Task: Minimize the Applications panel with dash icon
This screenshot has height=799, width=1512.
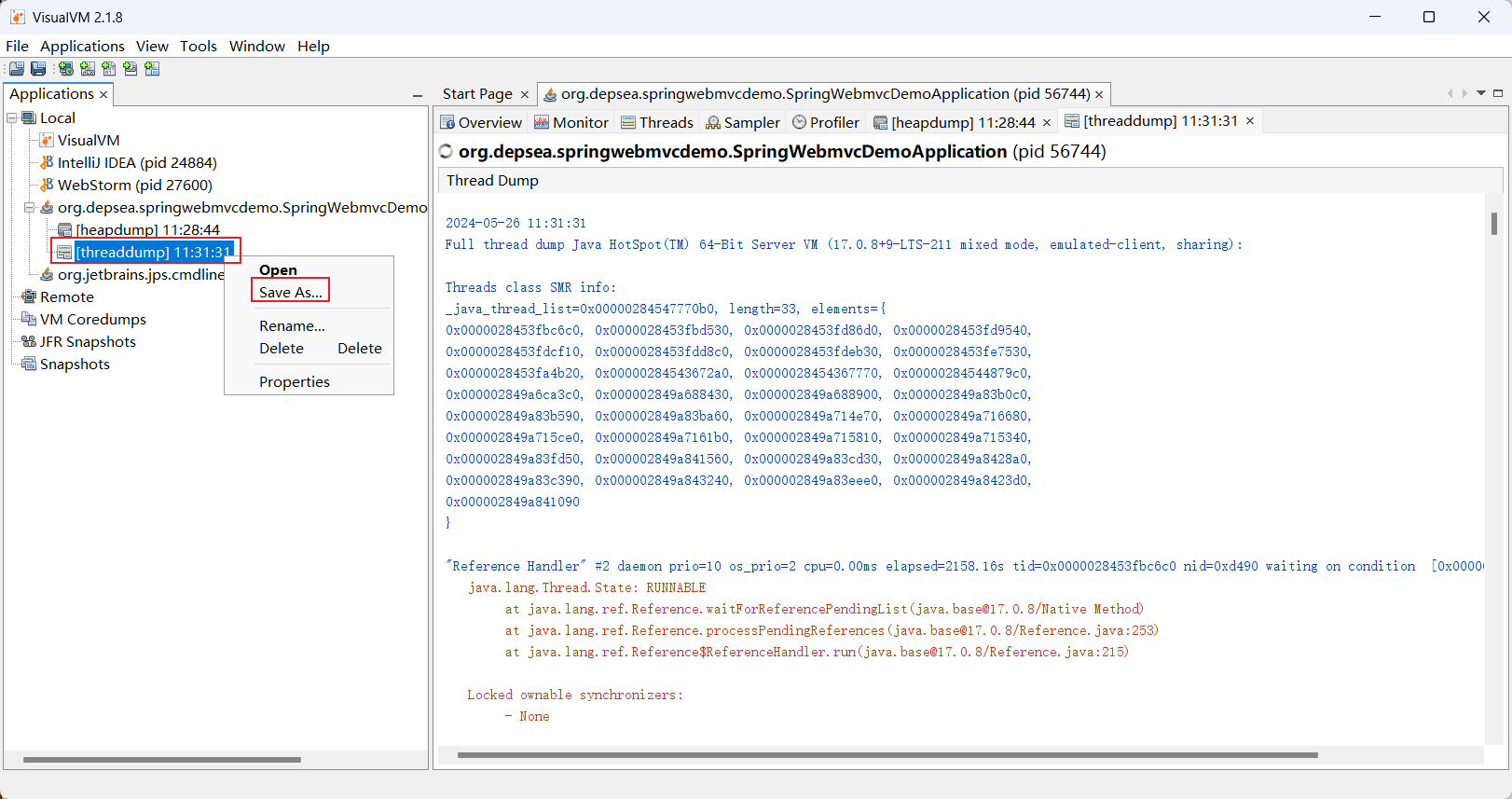Action: (417, 95)
